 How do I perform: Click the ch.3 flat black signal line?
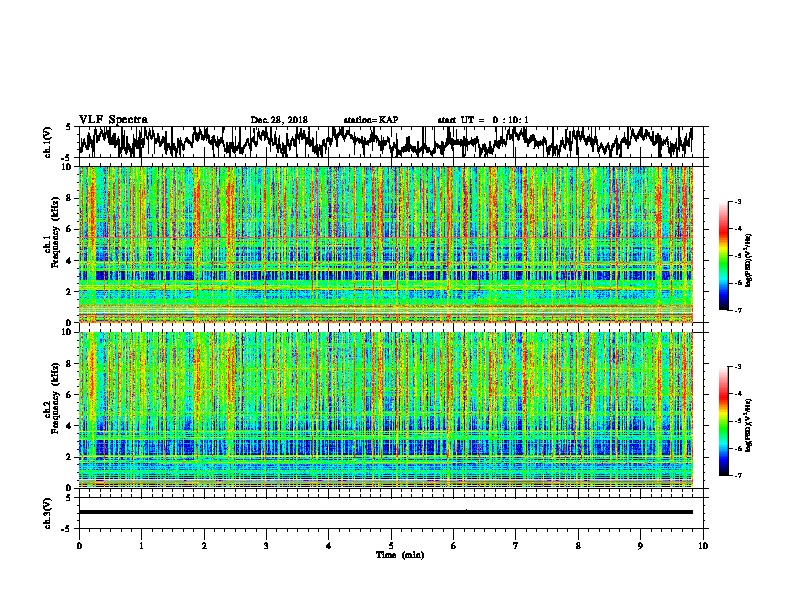point(385,512)
